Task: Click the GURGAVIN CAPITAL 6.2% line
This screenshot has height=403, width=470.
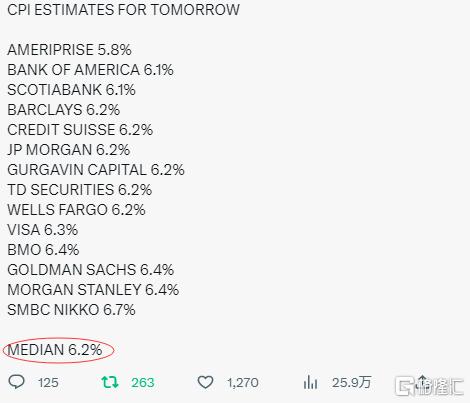Action: [x=96, y=170]
